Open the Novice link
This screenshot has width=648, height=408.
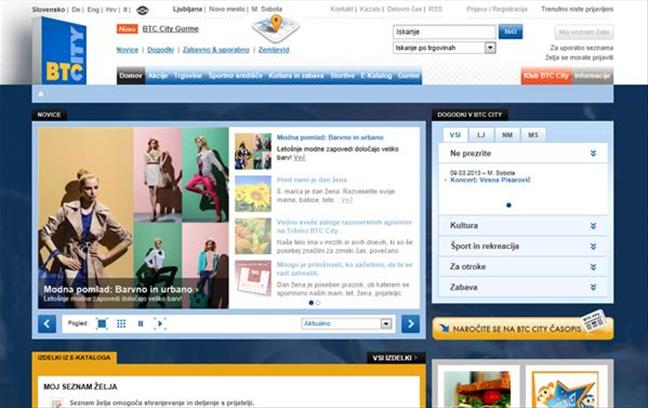[127, 50]
